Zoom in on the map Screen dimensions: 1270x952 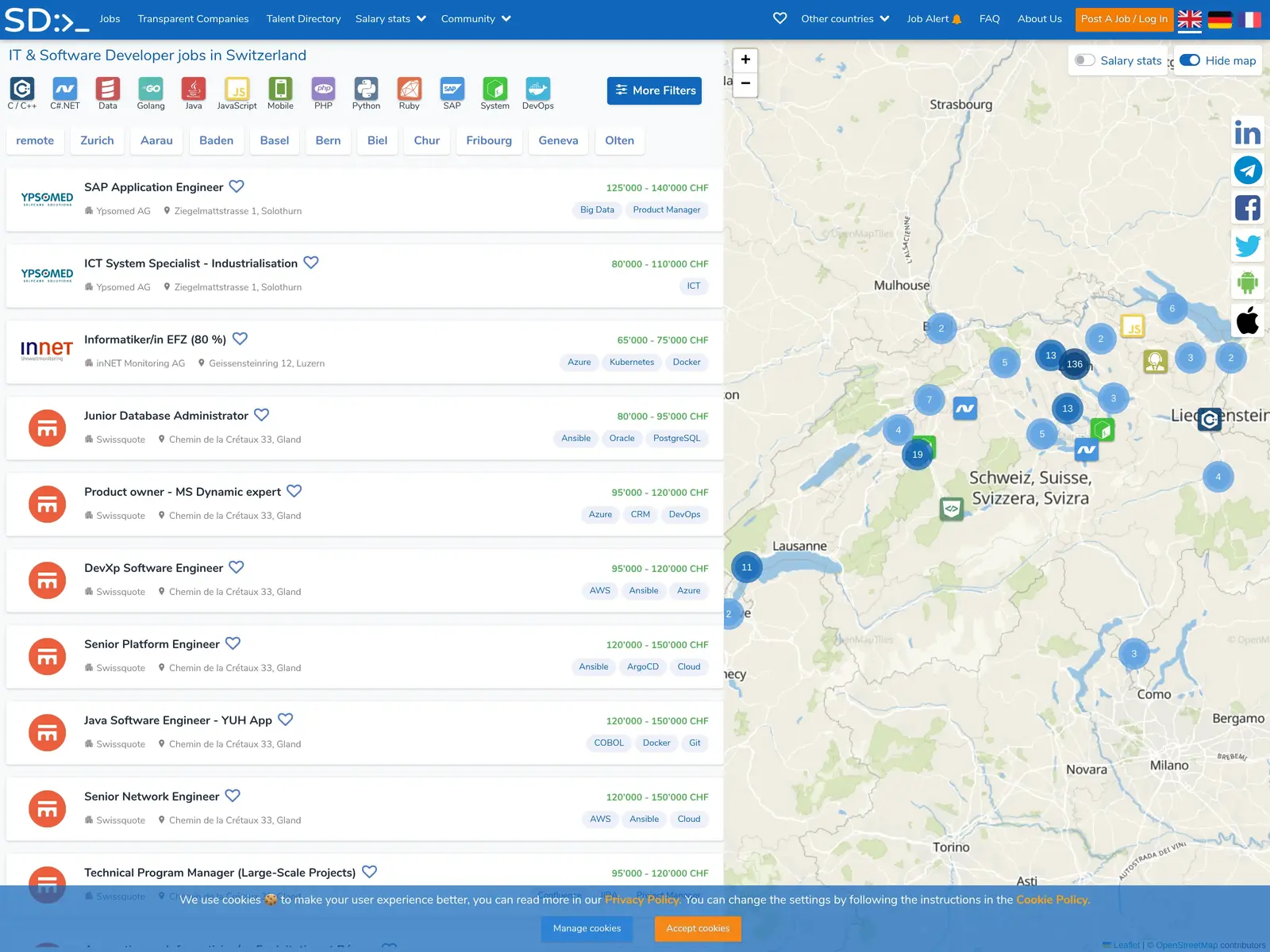coord(745,59)
